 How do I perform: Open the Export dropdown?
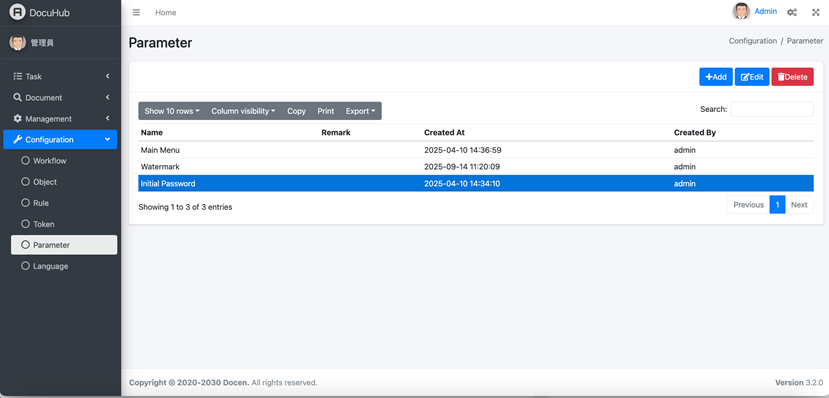pos(361,111)
